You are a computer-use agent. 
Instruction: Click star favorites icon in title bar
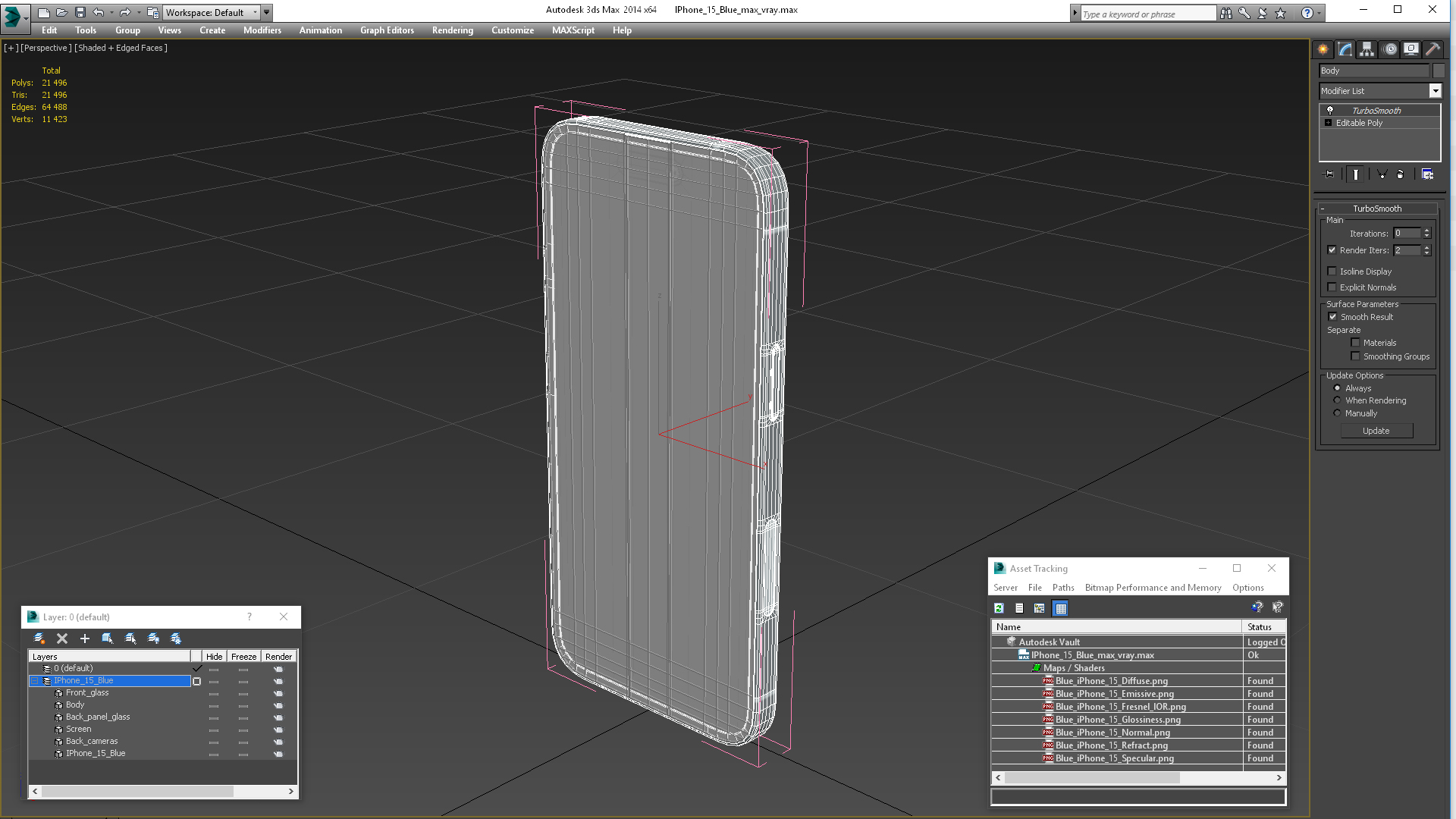coord(1281,13)
